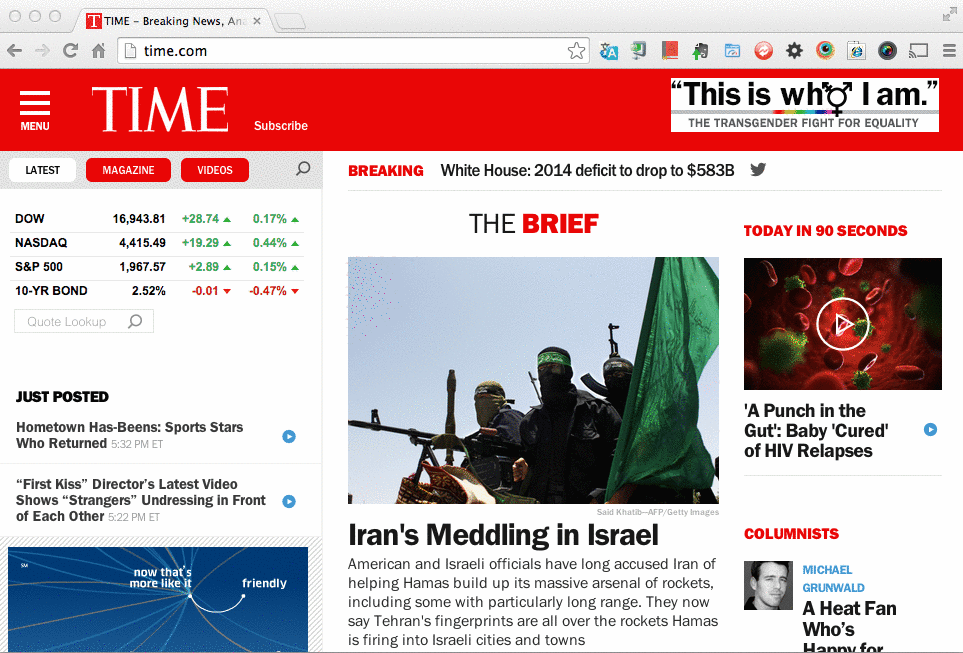Click the transgender fight for equality banner
The image size is (963, 653).
click(804, 106)
